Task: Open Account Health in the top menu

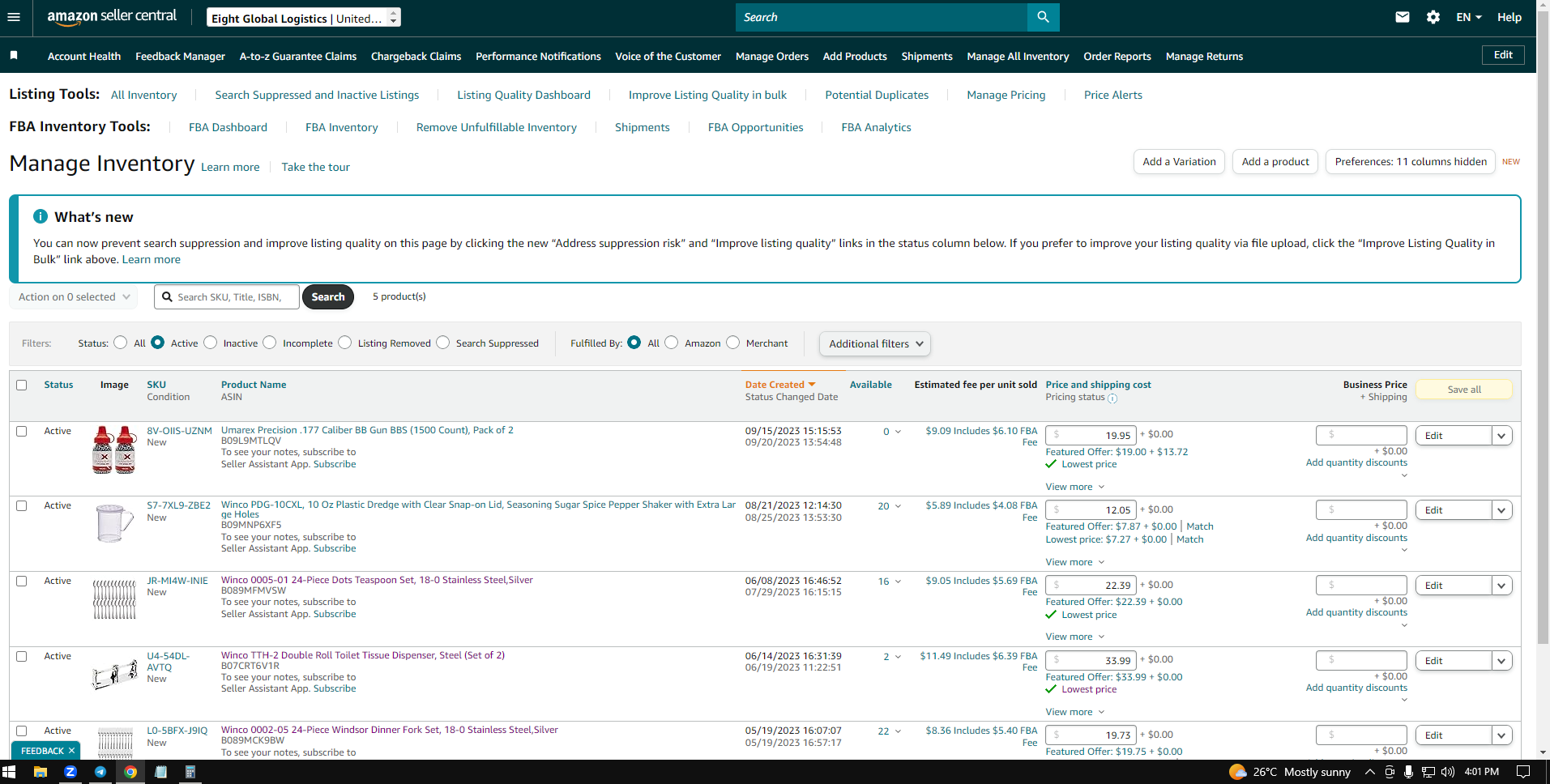Action: [x=84, y=56]
